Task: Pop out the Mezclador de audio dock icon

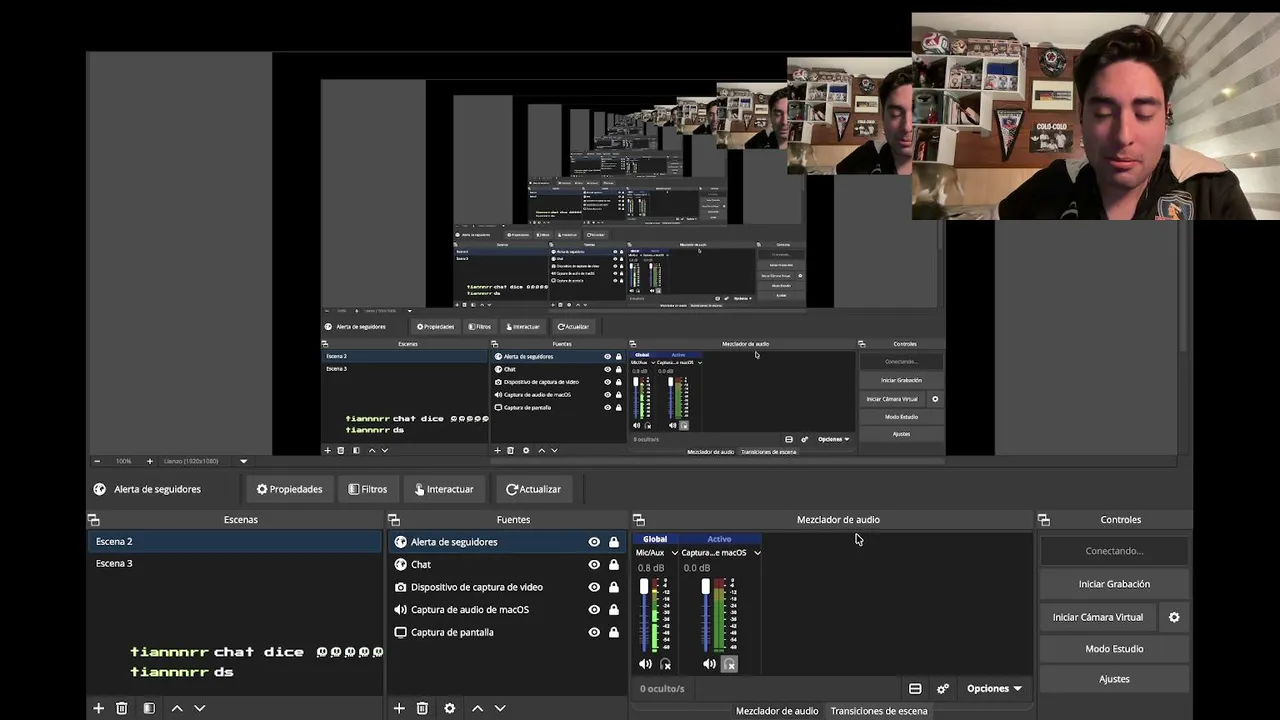Action: click(639, 520)
